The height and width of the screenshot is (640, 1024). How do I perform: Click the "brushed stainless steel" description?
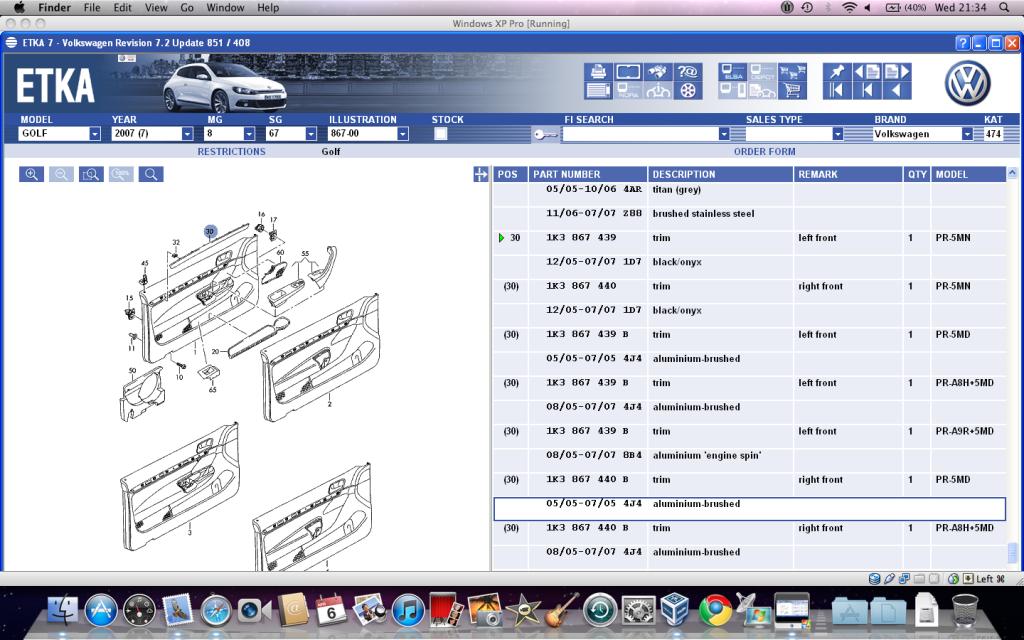703,214
